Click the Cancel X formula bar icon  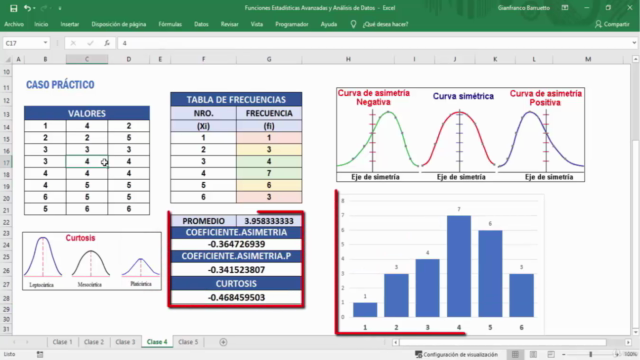[73, 43]
